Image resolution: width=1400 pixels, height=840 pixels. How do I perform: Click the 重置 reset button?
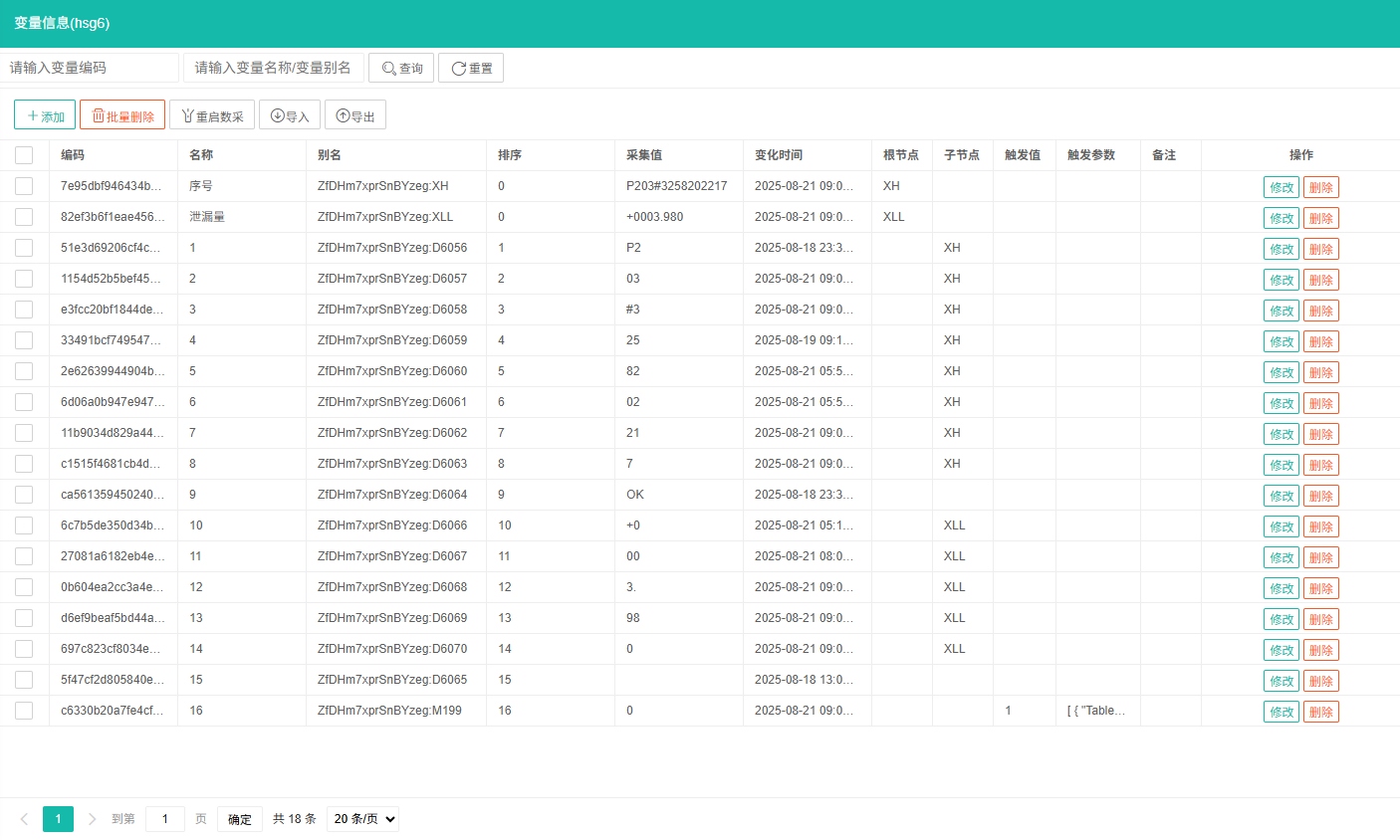(x=471, y=68)
